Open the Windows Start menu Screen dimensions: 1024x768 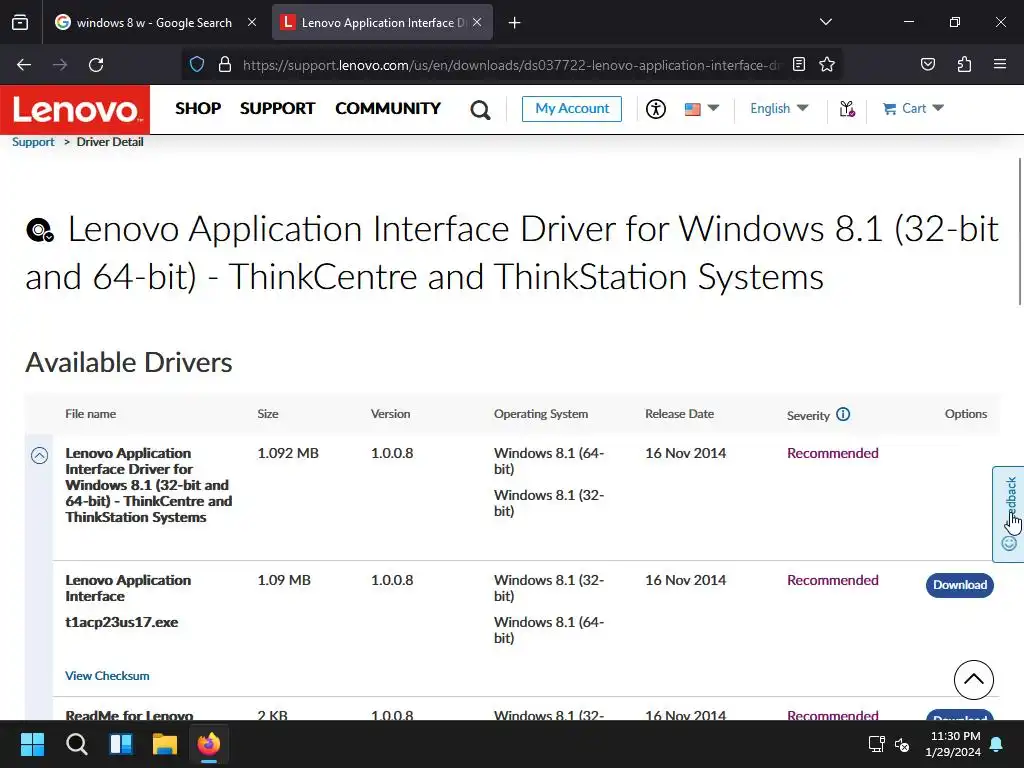(x=32, y=744)
